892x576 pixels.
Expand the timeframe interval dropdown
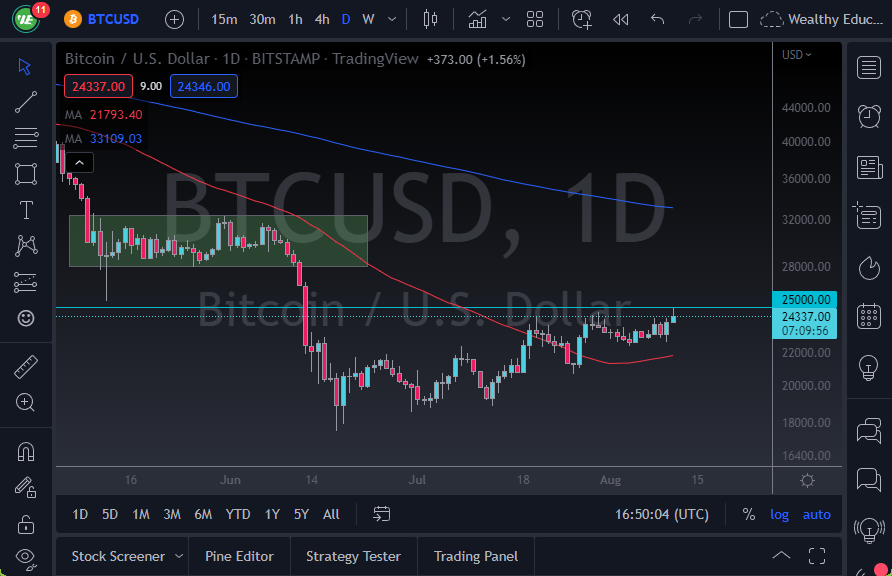pos(391,18)
